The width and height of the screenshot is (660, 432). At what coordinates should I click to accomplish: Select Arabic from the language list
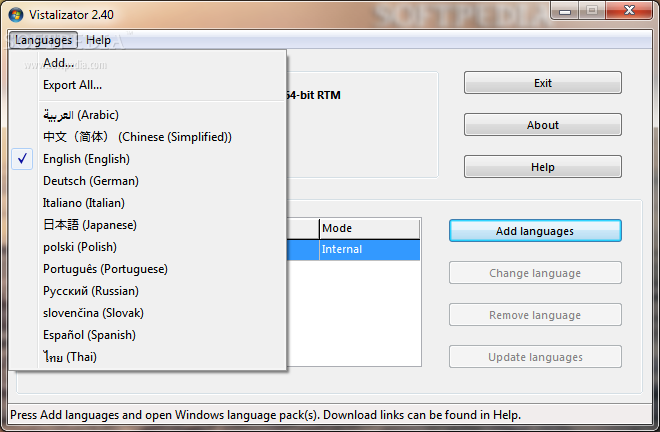point(148,115)
